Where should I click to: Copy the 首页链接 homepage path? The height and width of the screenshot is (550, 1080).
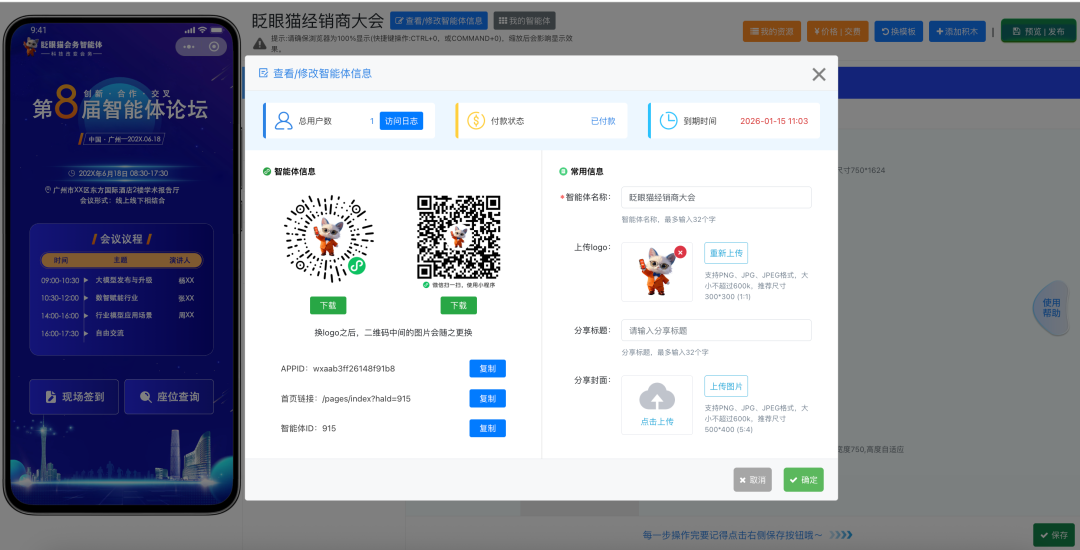tap(487, 398)
